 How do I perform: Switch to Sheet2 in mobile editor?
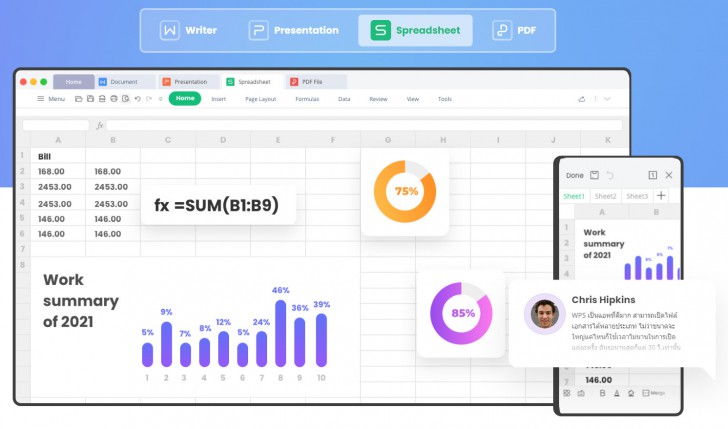(605, 196)
